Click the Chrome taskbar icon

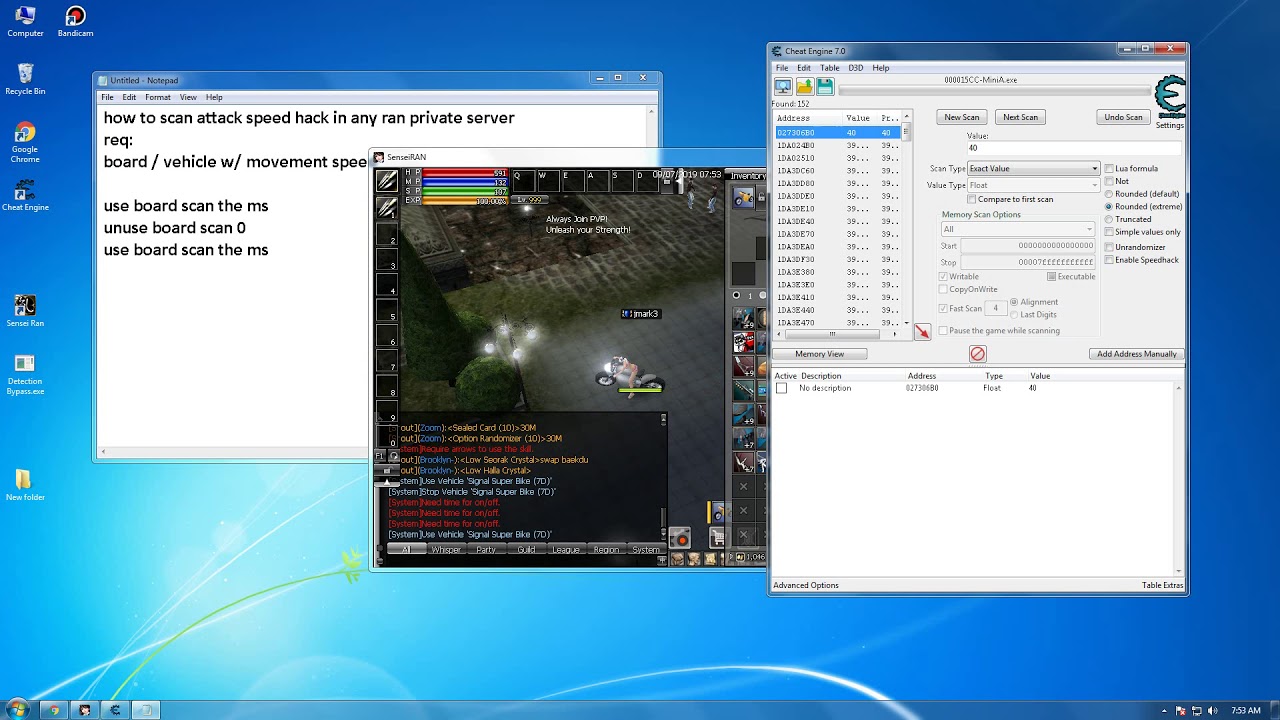coord(54,710)
